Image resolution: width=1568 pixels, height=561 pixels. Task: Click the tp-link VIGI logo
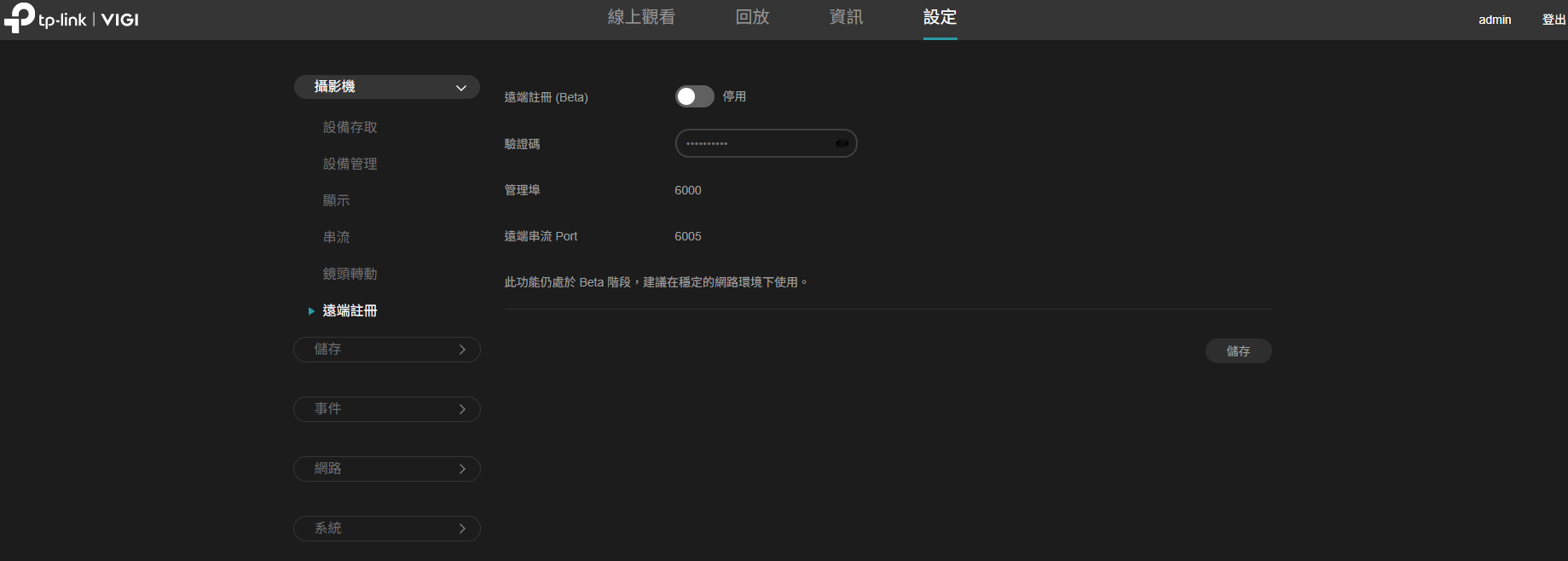tap(72, 19)
